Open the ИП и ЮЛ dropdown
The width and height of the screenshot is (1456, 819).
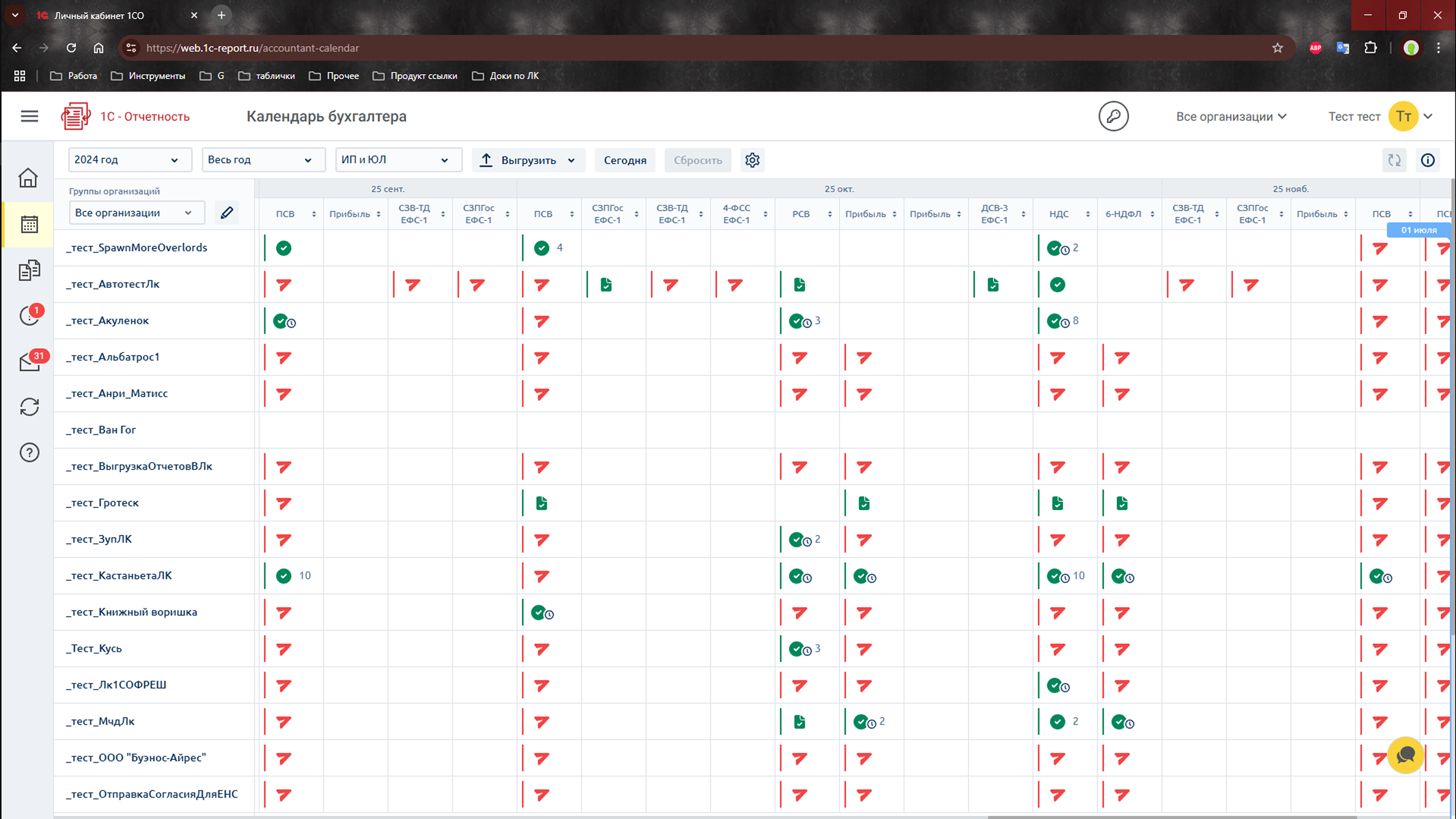pyautogui.click(x=398, y=160)
